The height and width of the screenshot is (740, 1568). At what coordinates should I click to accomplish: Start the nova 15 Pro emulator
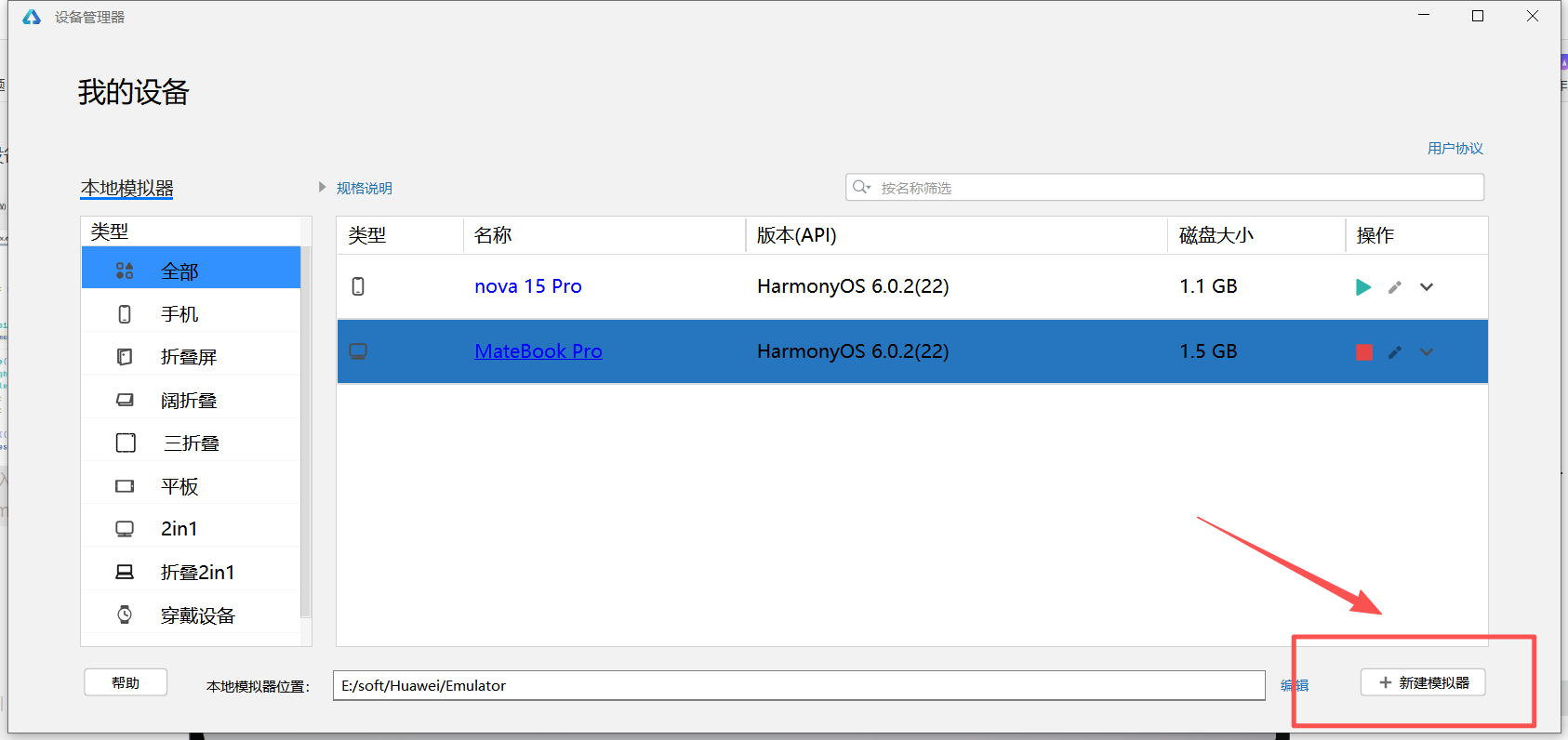click(x=1363, y=287)
